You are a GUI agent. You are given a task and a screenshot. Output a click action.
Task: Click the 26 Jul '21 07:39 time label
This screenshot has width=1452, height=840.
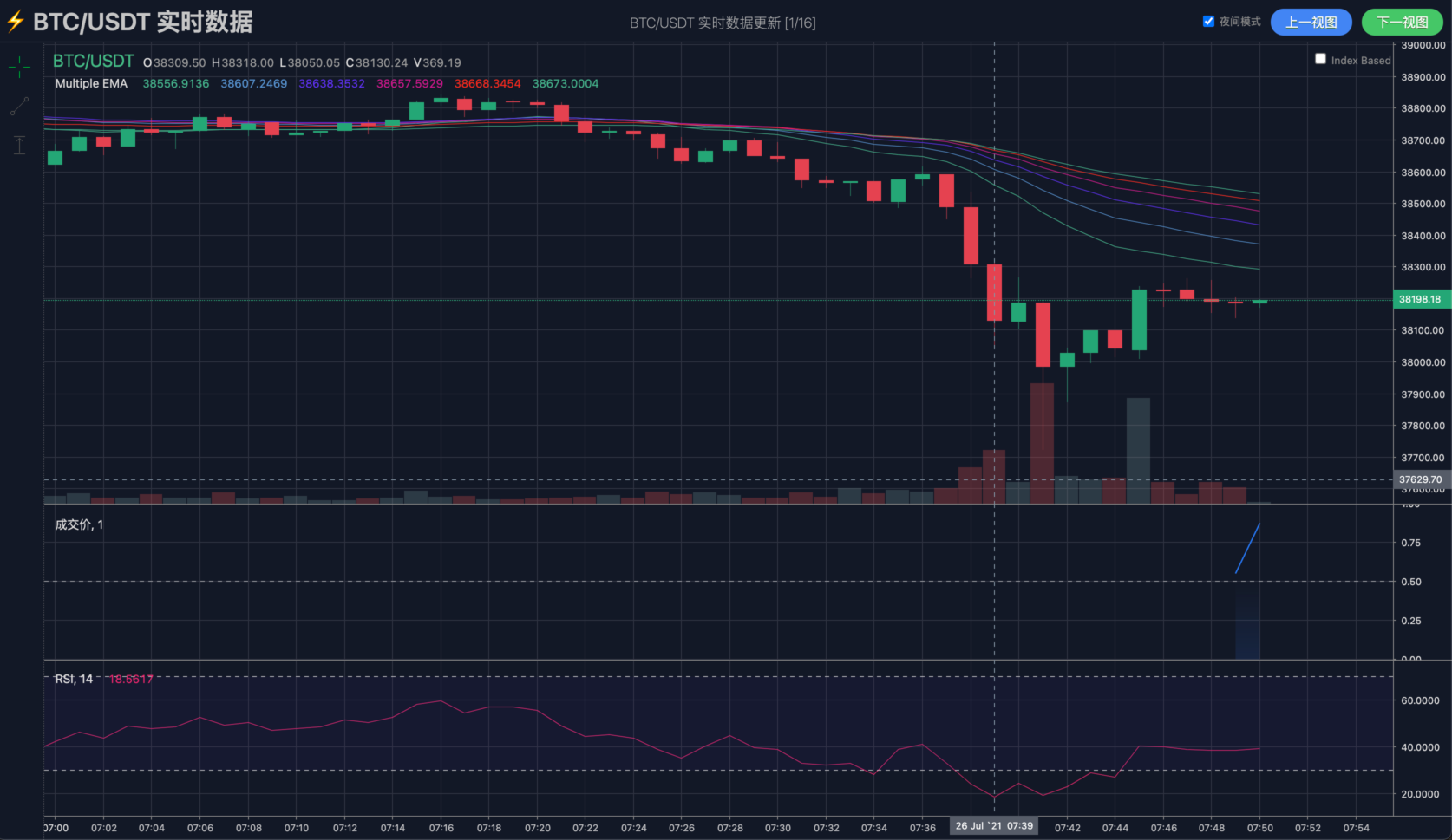pyautogui.click(x=994, y=826)
